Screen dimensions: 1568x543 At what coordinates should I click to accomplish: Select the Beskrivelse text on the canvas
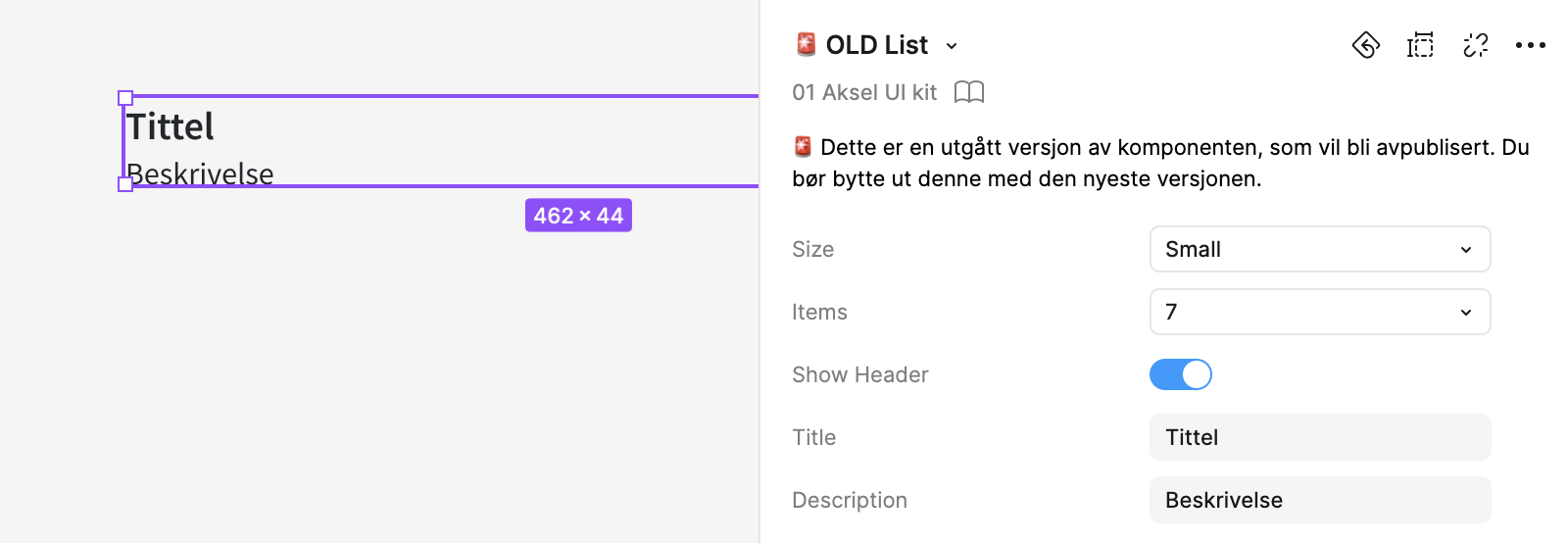point(201,173)
